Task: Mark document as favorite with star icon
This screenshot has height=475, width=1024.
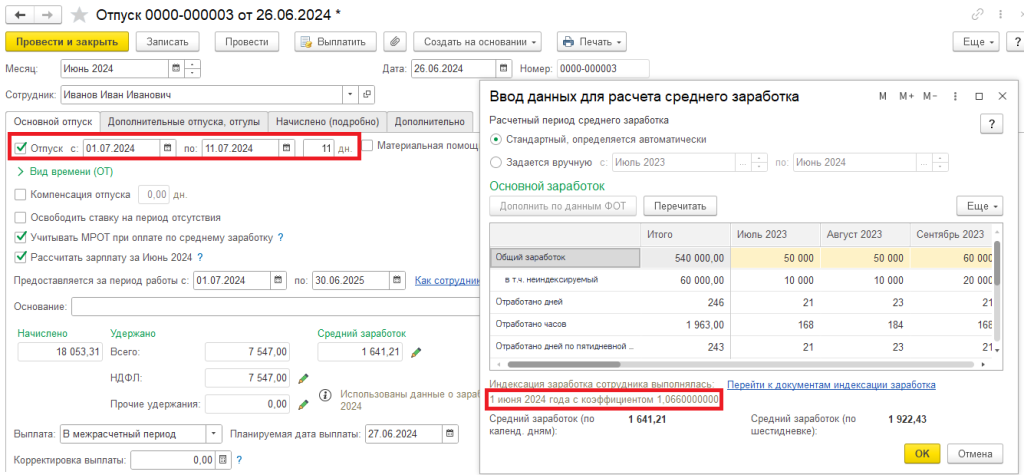Action: 78,15
